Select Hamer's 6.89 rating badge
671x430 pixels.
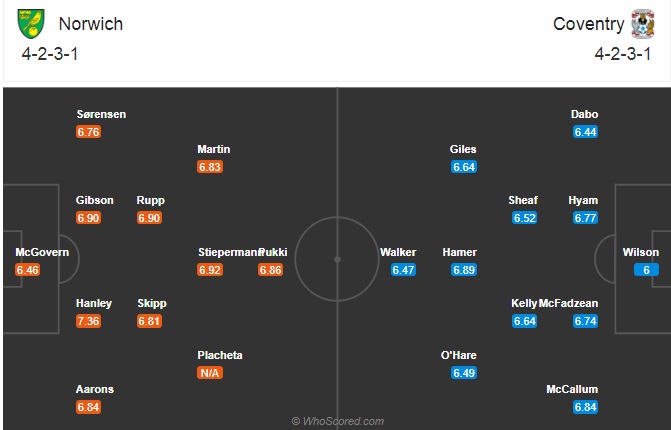point(464,270)
